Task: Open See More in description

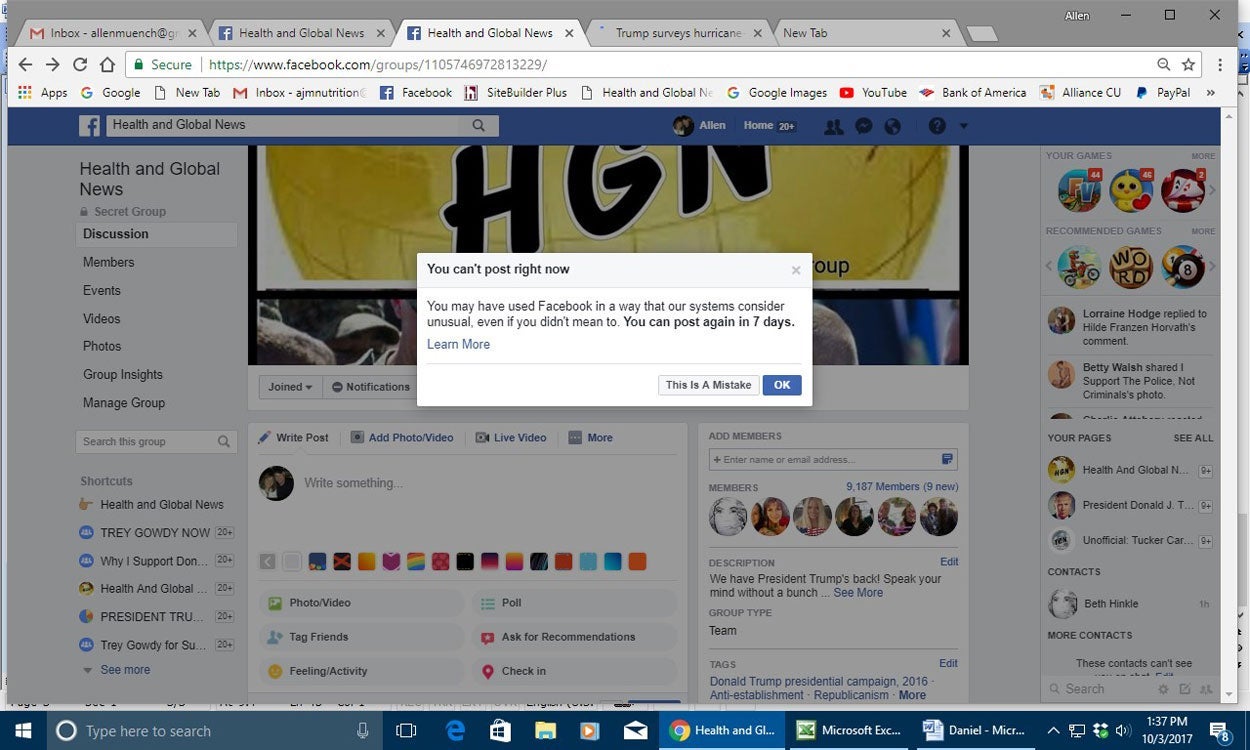Action: pos(858,592)
